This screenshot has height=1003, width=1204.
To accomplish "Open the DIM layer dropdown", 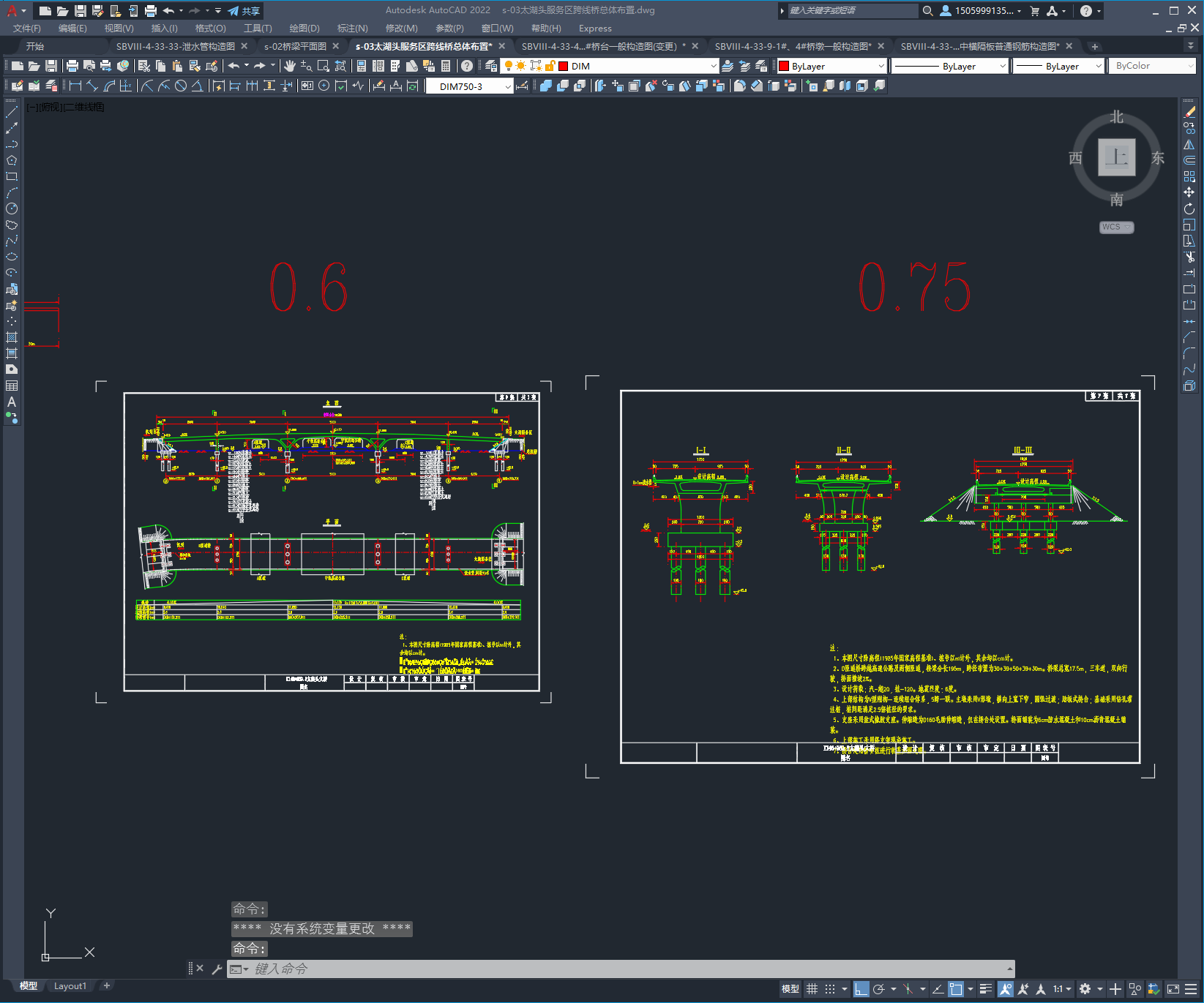I will (x=713, y=66).
